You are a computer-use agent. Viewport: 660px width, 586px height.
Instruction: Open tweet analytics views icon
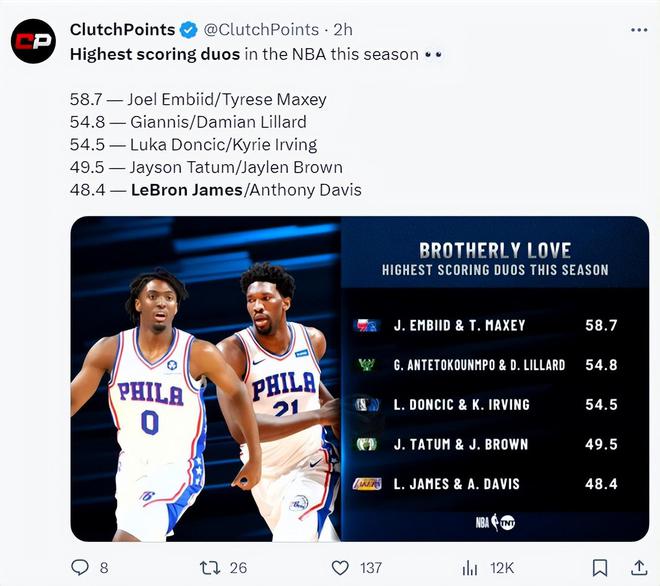coord(470,567)
